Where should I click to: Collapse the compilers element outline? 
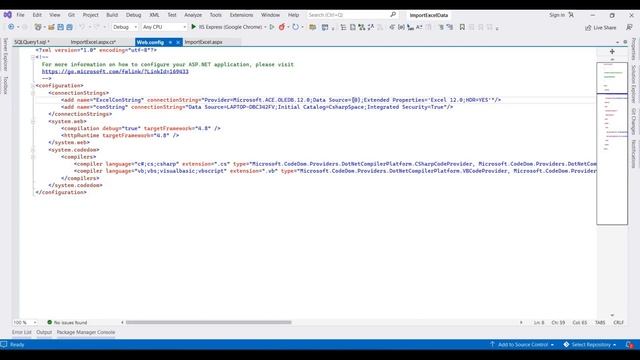[33, 157]
